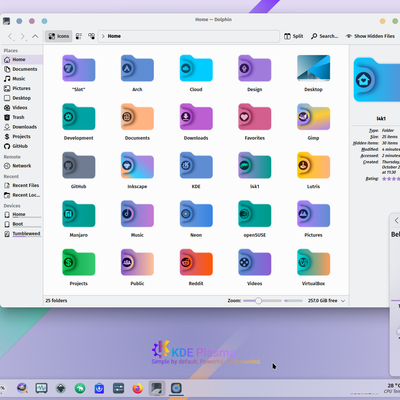Open the Favorites folder
Viewport: 400px width, 400px height.
point(255,117)
